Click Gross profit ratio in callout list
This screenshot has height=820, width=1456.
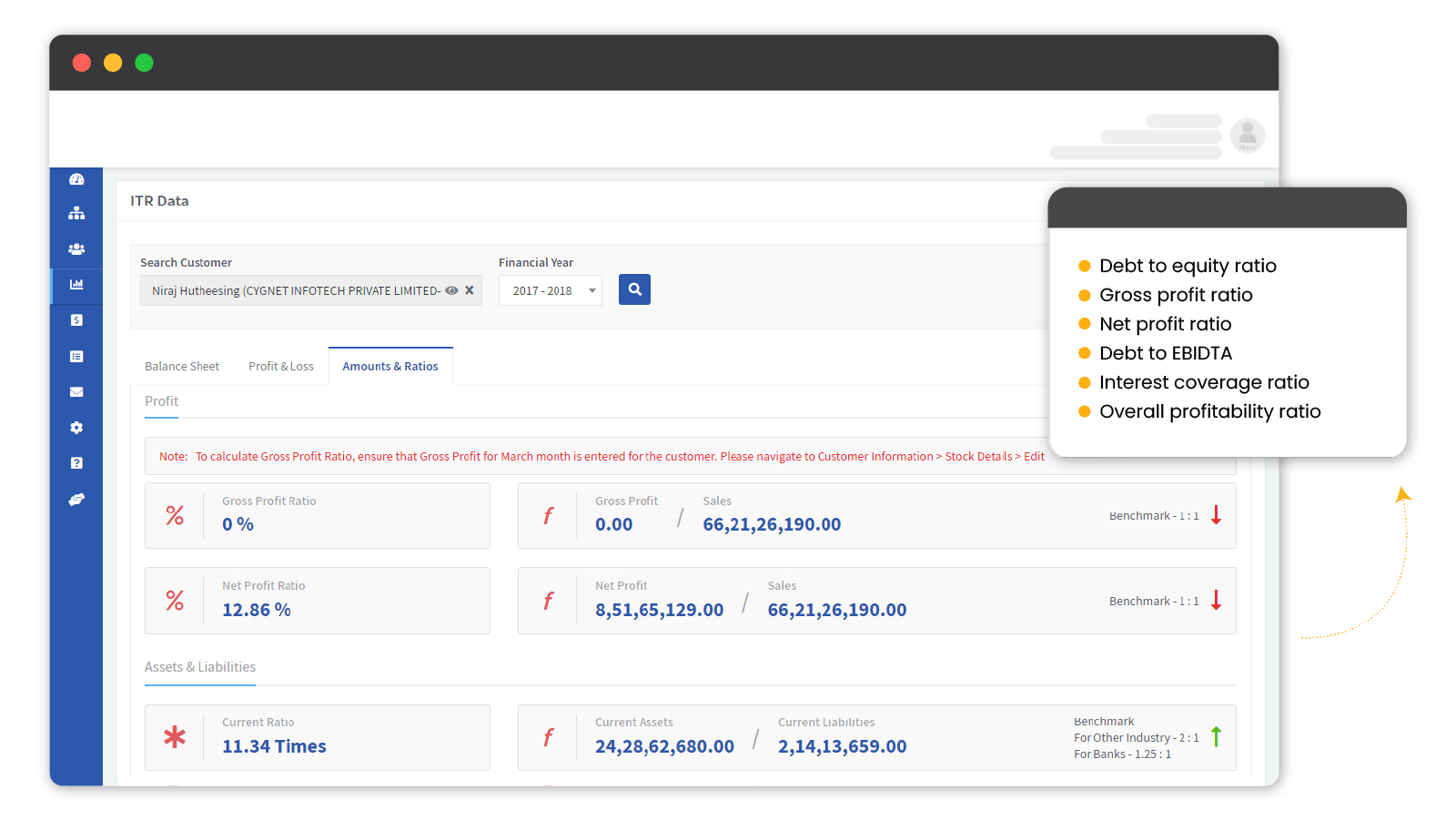[1176, 295]
